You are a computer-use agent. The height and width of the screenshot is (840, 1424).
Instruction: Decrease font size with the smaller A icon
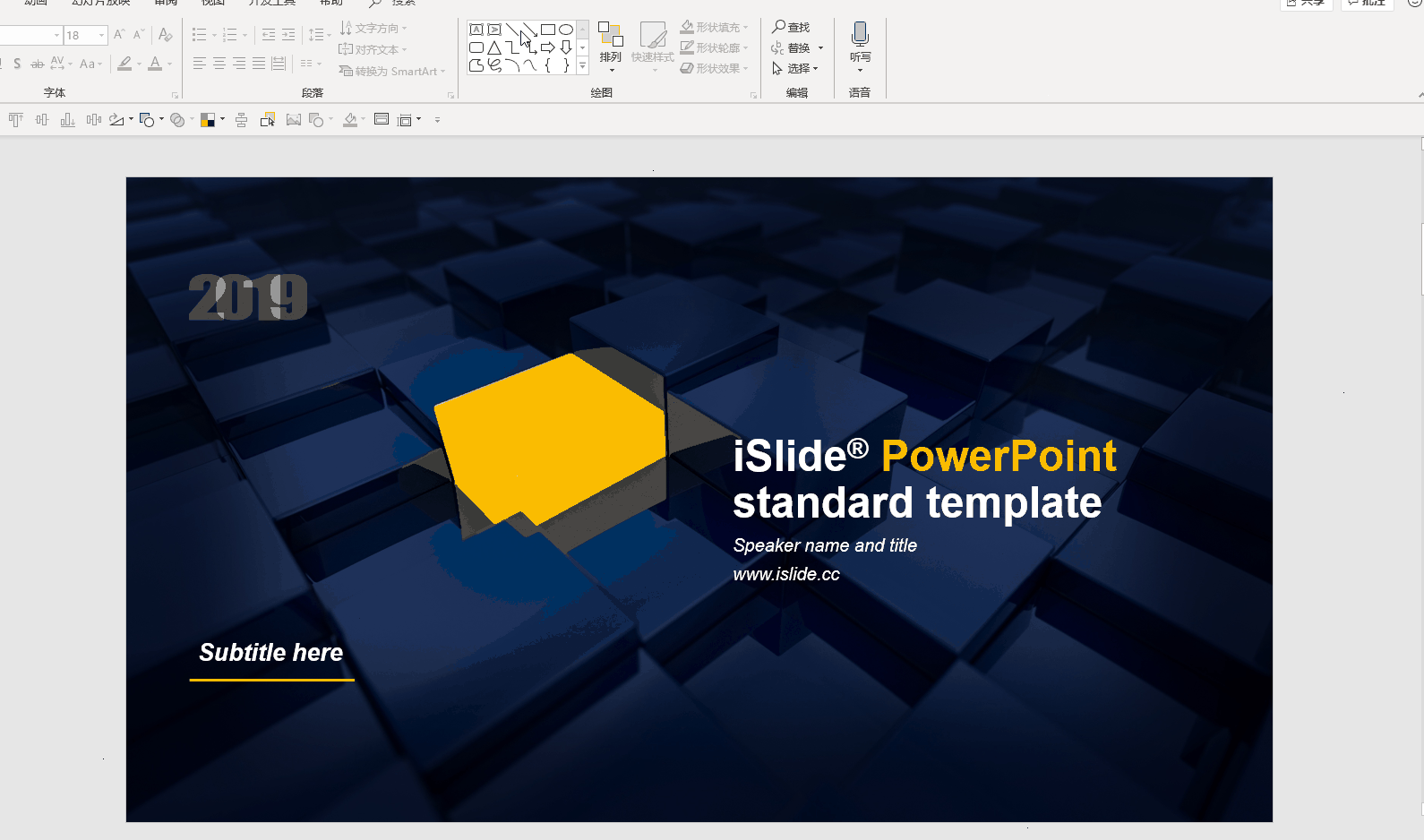tap(138, 35)
